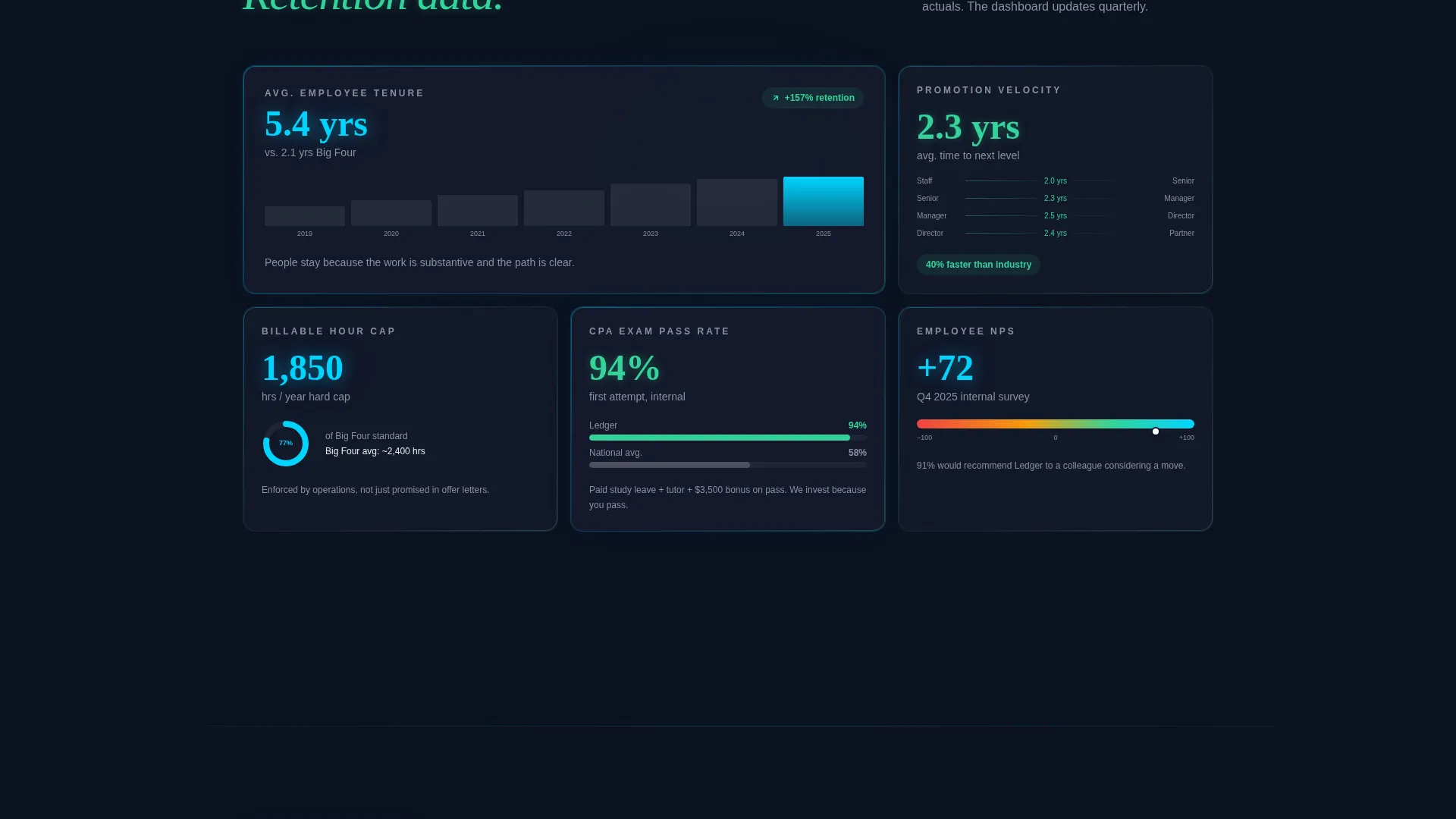Click the +72 NPS score
The image size is (1456, 819).
[x=945, y=368]
